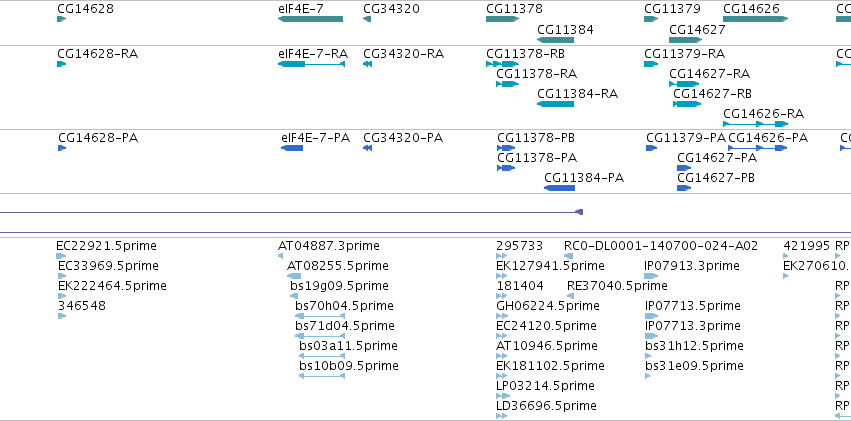Screen dimensions: 851x421
Task: Click transcript eIF4E-7-RA
Action: (x=313, y=54)
